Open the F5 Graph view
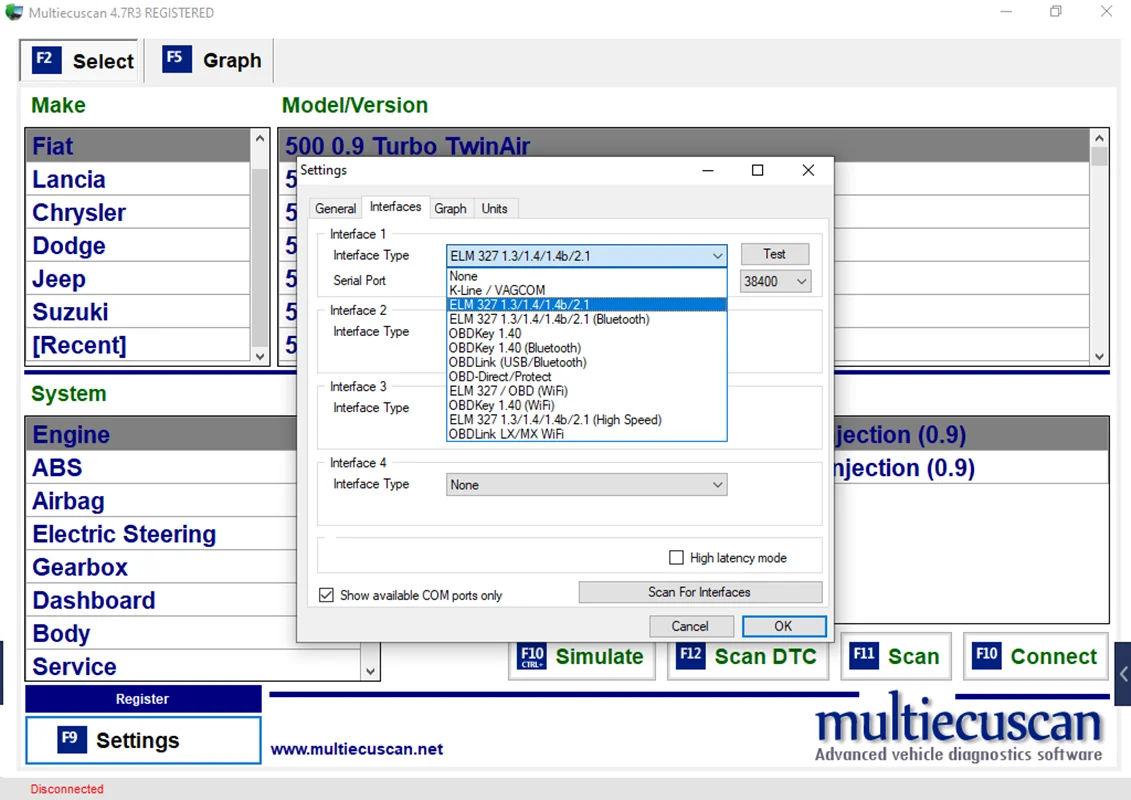The image size is (1131, 800). point(211,61)
